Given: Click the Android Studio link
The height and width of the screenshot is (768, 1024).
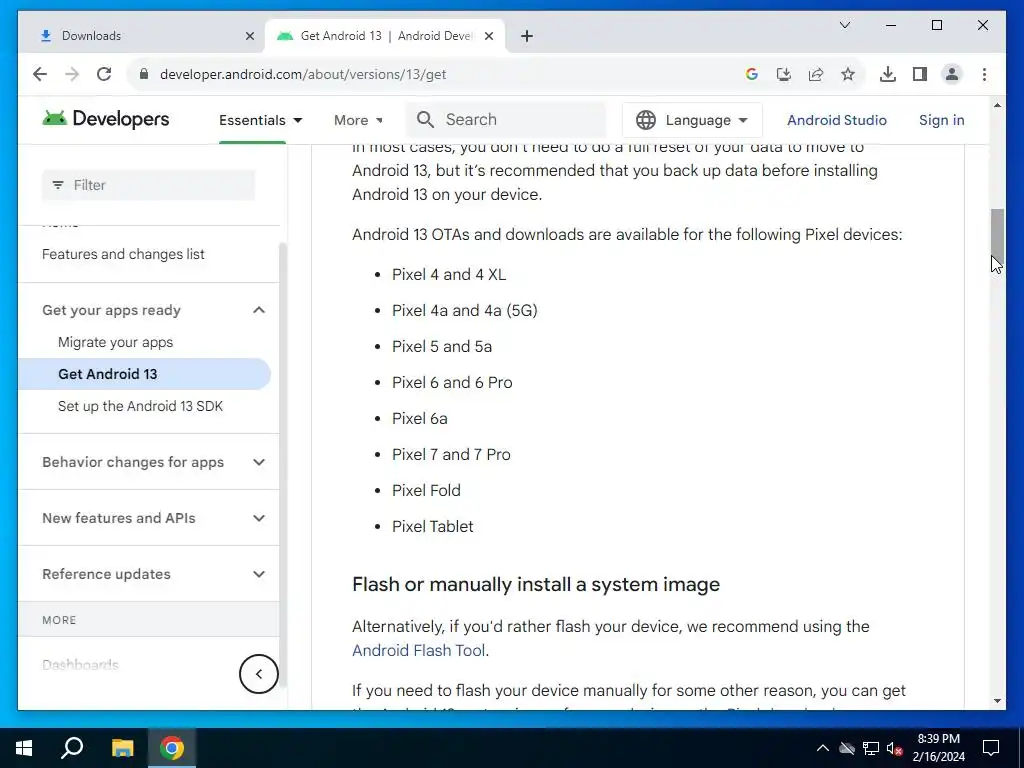Looking at the screenshot, I should click(x=837, y=120).
